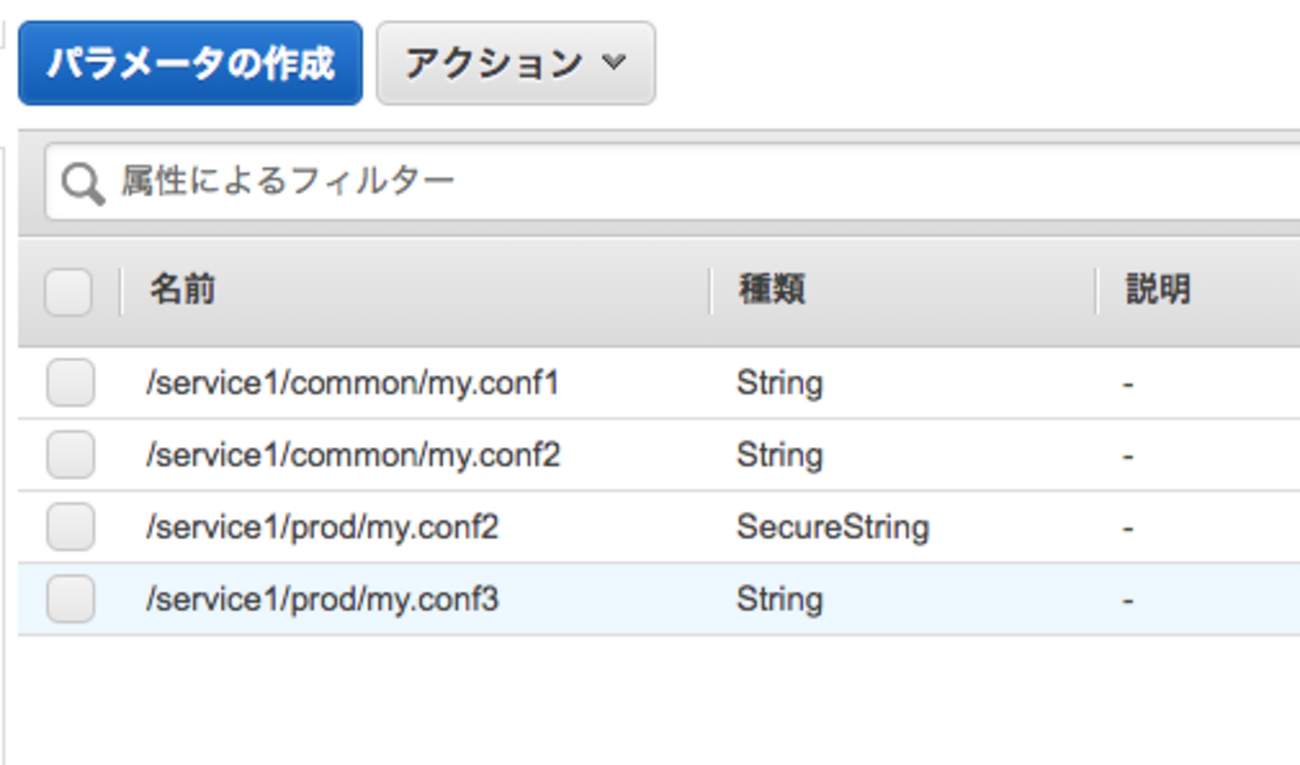Select checkbox for /service1/prod/my.conf2 row
The image size is (1300, 765).
[70, 527]
